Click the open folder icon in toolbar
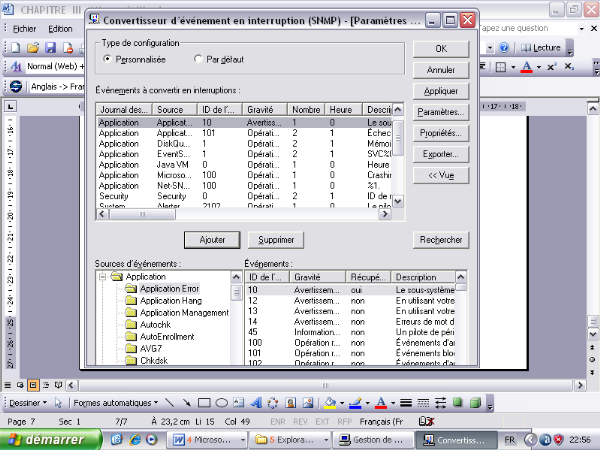 [33, 48]
